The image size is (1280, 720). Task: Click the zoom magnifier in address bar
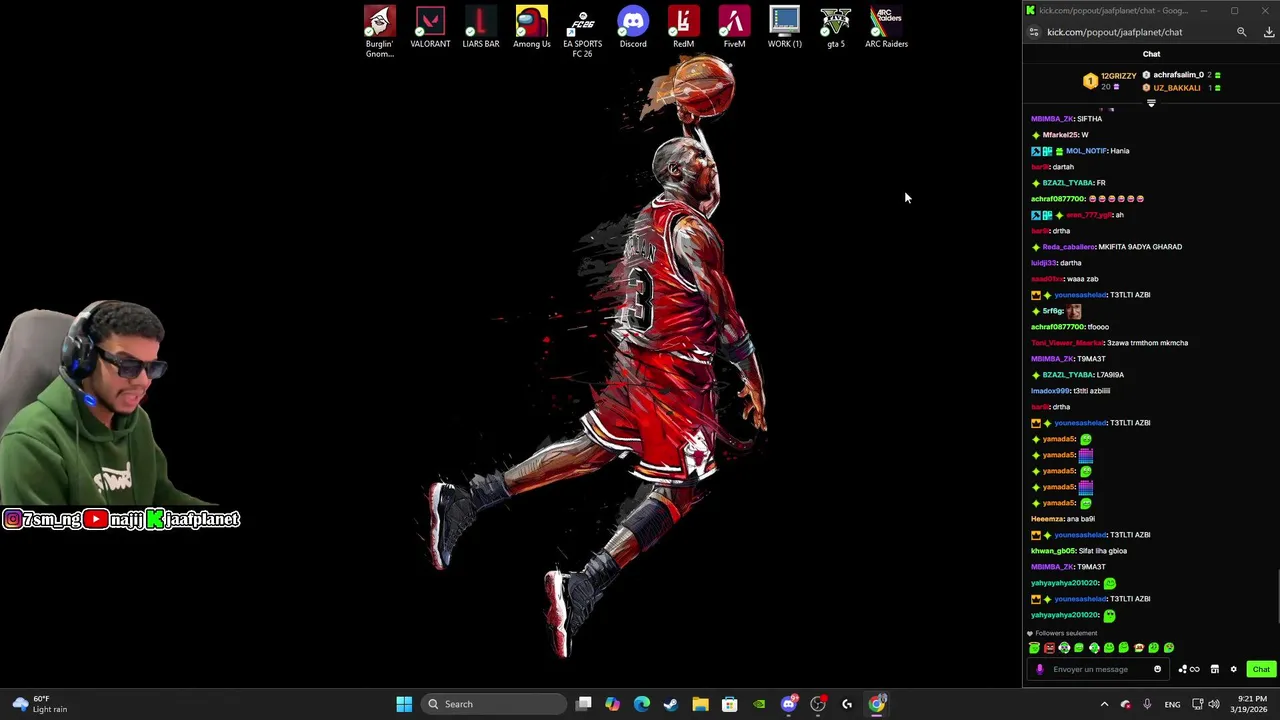click(x=1241, y=32)
